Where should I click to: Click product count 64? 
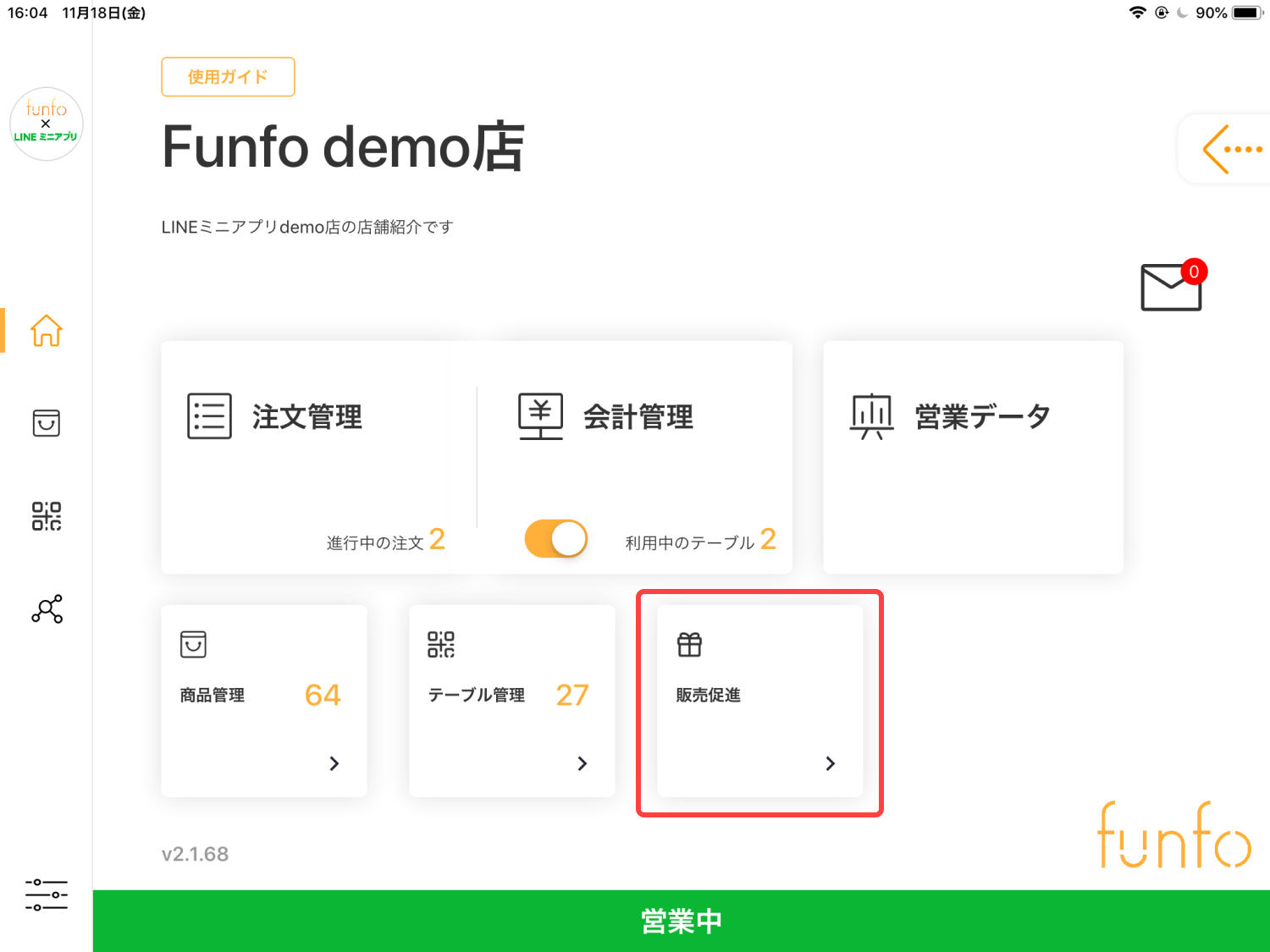pos(323,695)
